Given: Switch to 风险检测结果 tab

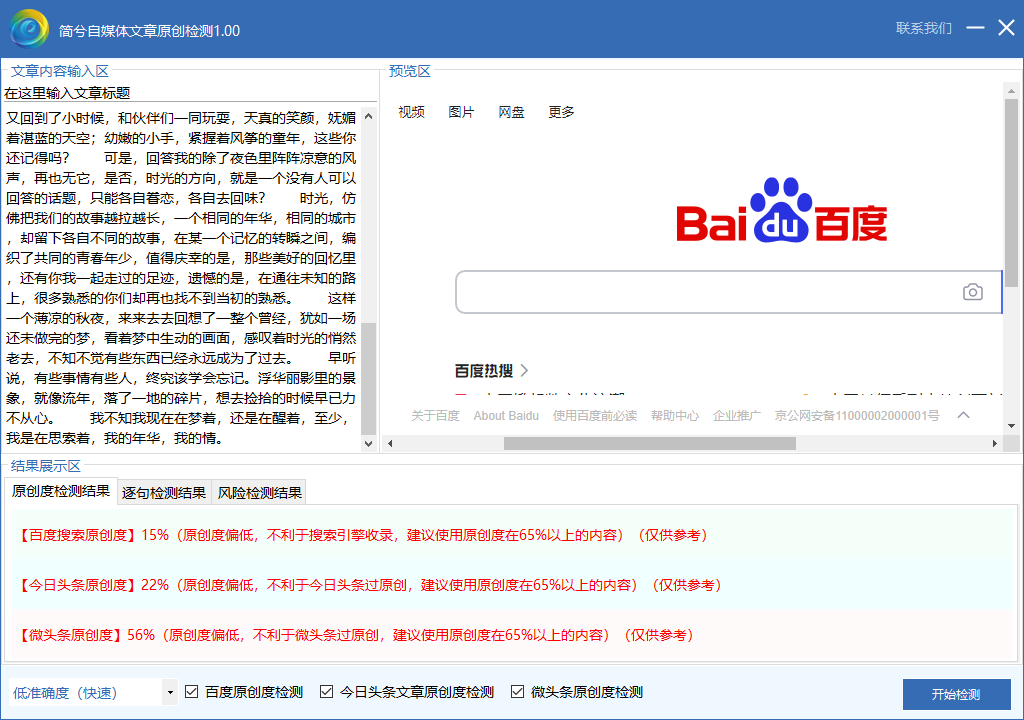Looking at the screenshot, I should [259, 493].
